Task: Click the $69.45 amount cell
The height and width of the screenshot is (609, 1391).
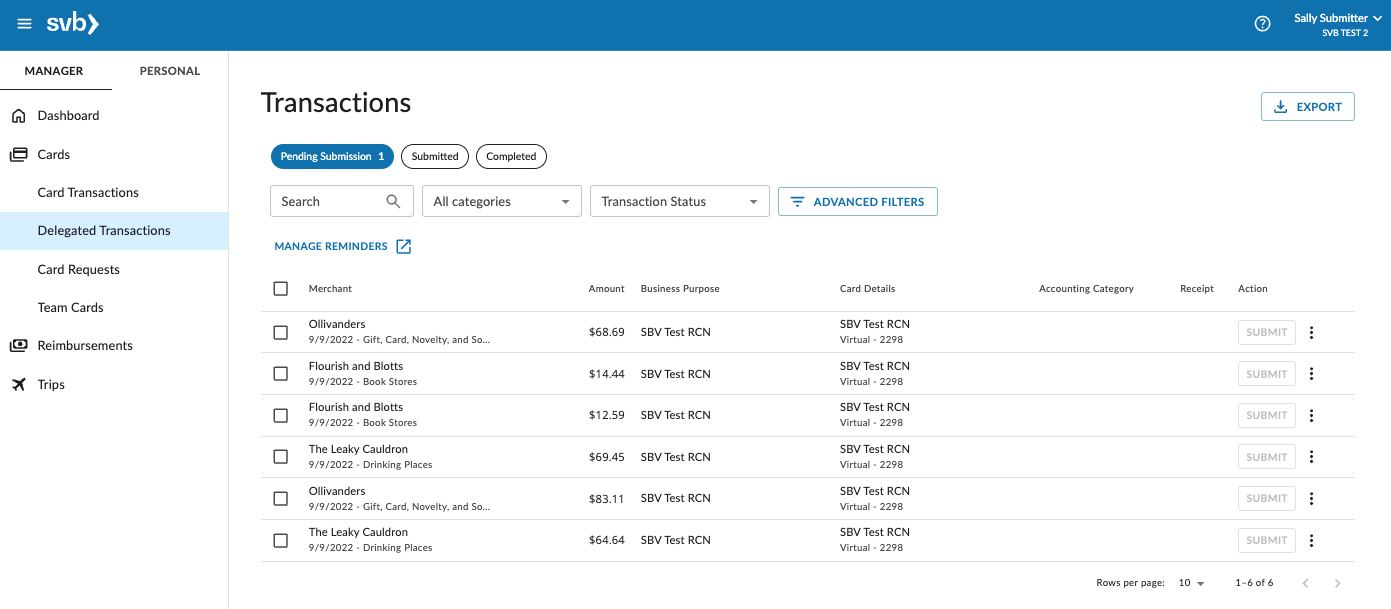Action: 607,457
